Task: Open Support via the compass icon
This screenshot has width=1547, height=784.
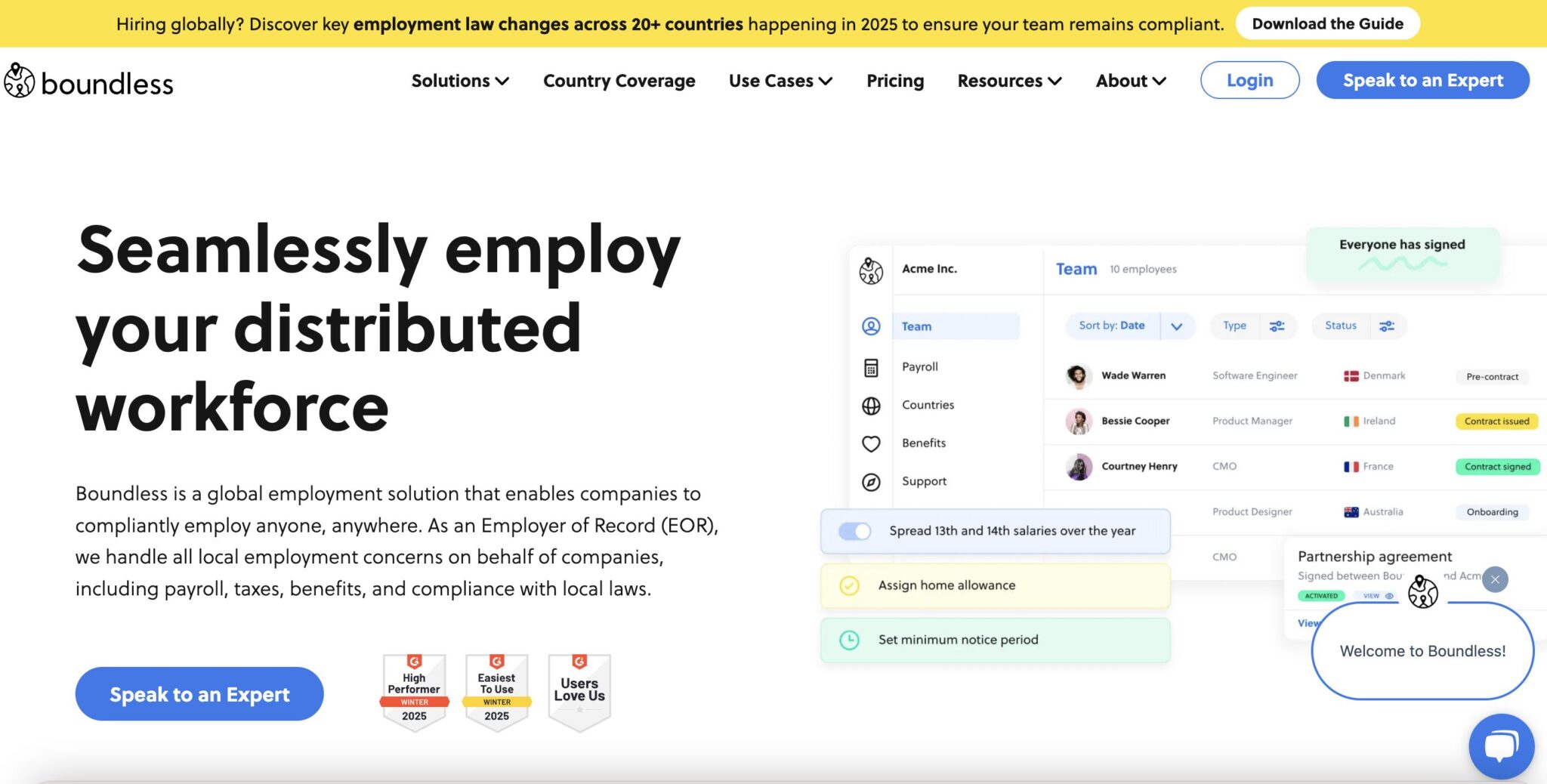Action: tap(872, 481)
